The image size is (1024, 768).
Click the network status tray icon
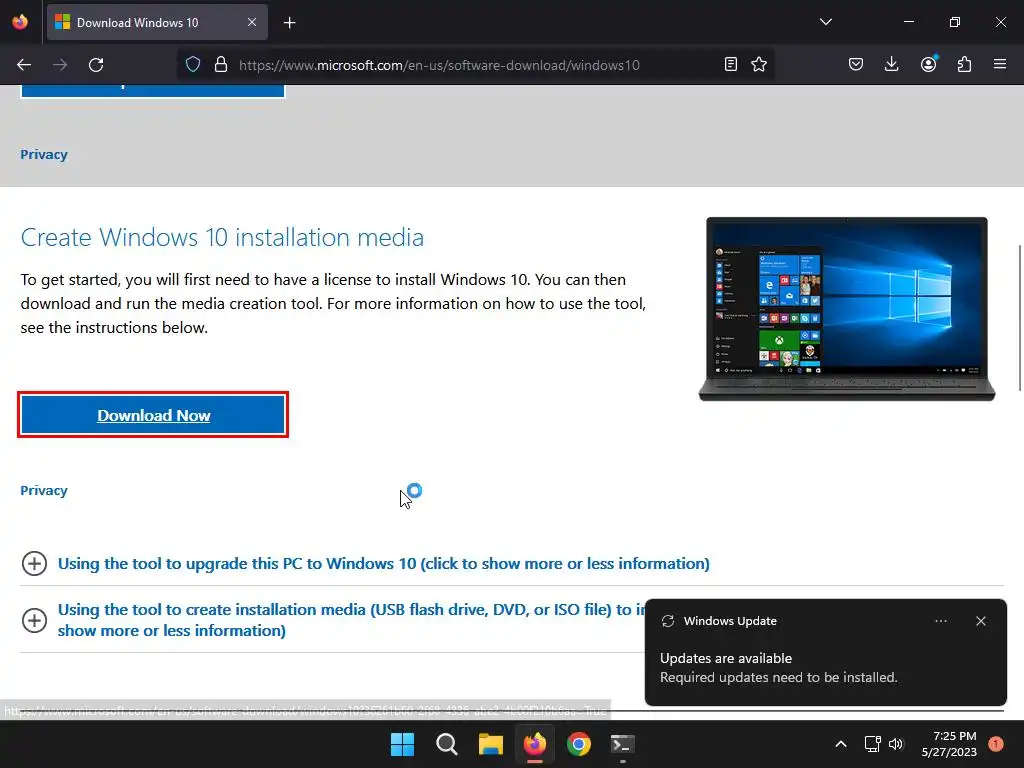[x=872, y=744]
